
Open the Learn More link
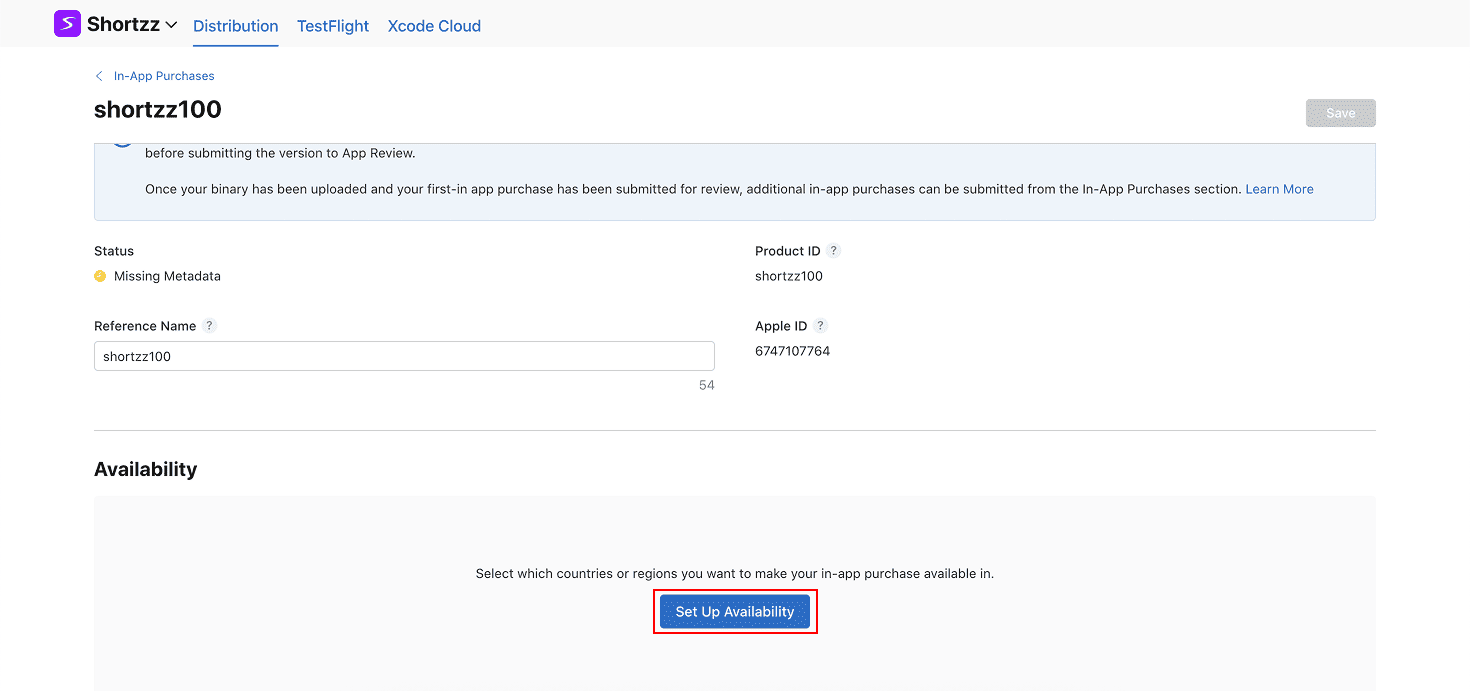(1279, 189)
